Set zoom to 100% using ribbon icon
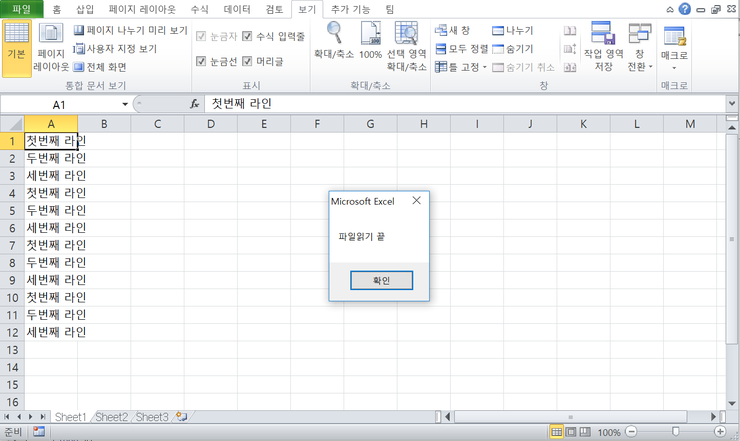740x441 pixels. click(370, 43)
